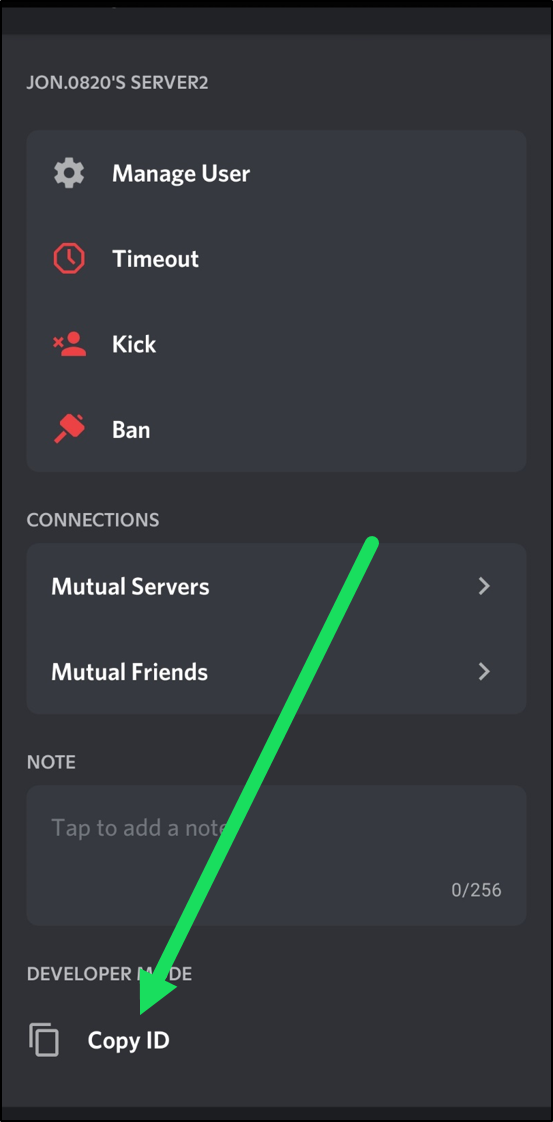Select the Ban text label
The width and height of the screenshot is (553, 1122).
pyautogui.click(x=131, y=429)
